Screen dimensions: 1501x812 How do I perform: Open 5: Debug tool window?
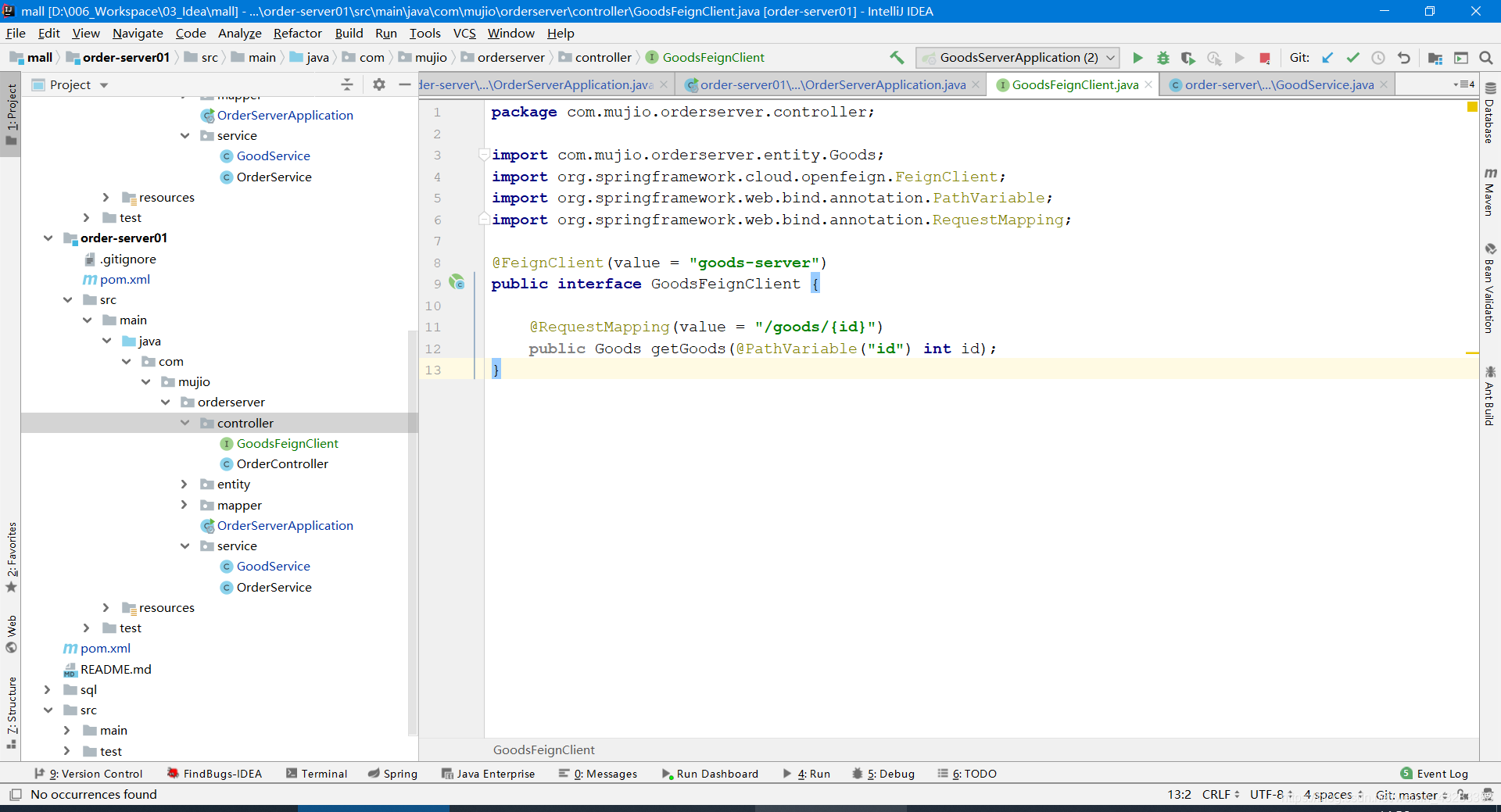click(x=883, y=774)
